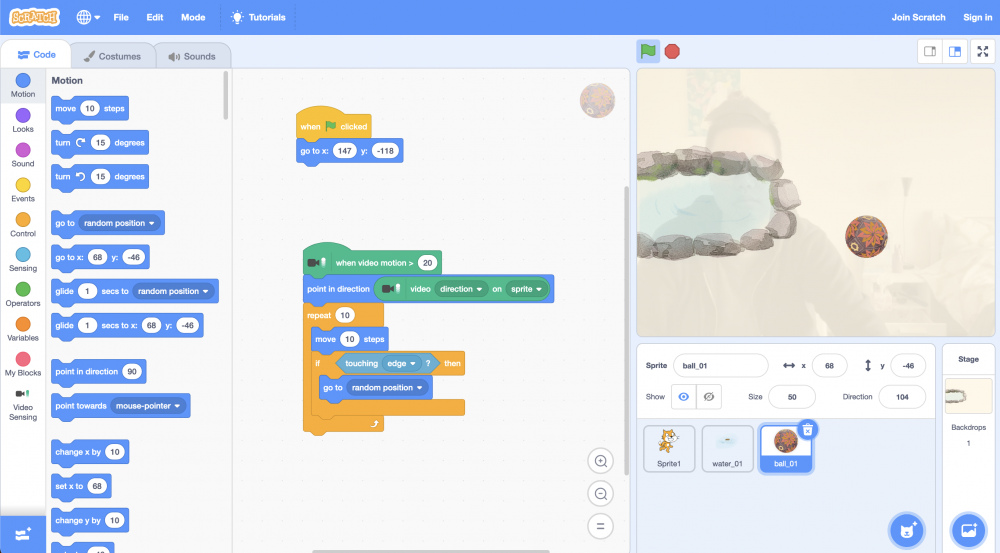Edit repeat count value 10
Viewport: 1000px width, 553px height.
coord(344,315)
